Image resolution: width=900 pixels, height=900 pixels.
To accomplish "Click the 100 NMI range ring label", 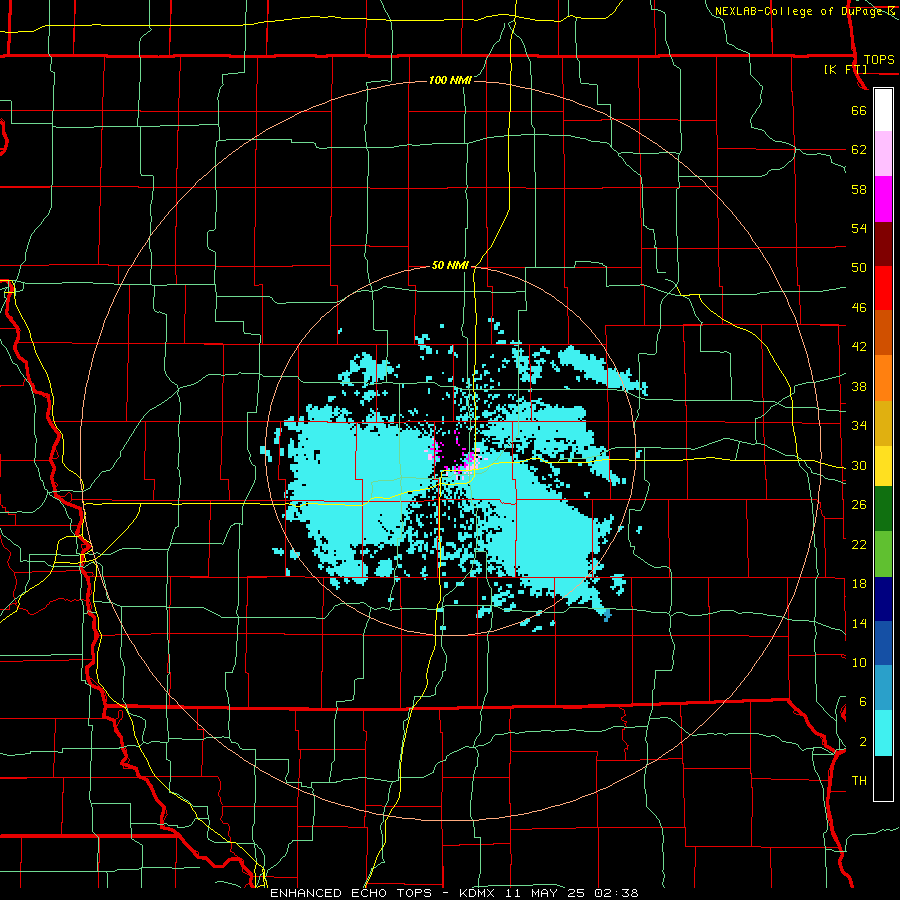I will [x=450, y=80].
